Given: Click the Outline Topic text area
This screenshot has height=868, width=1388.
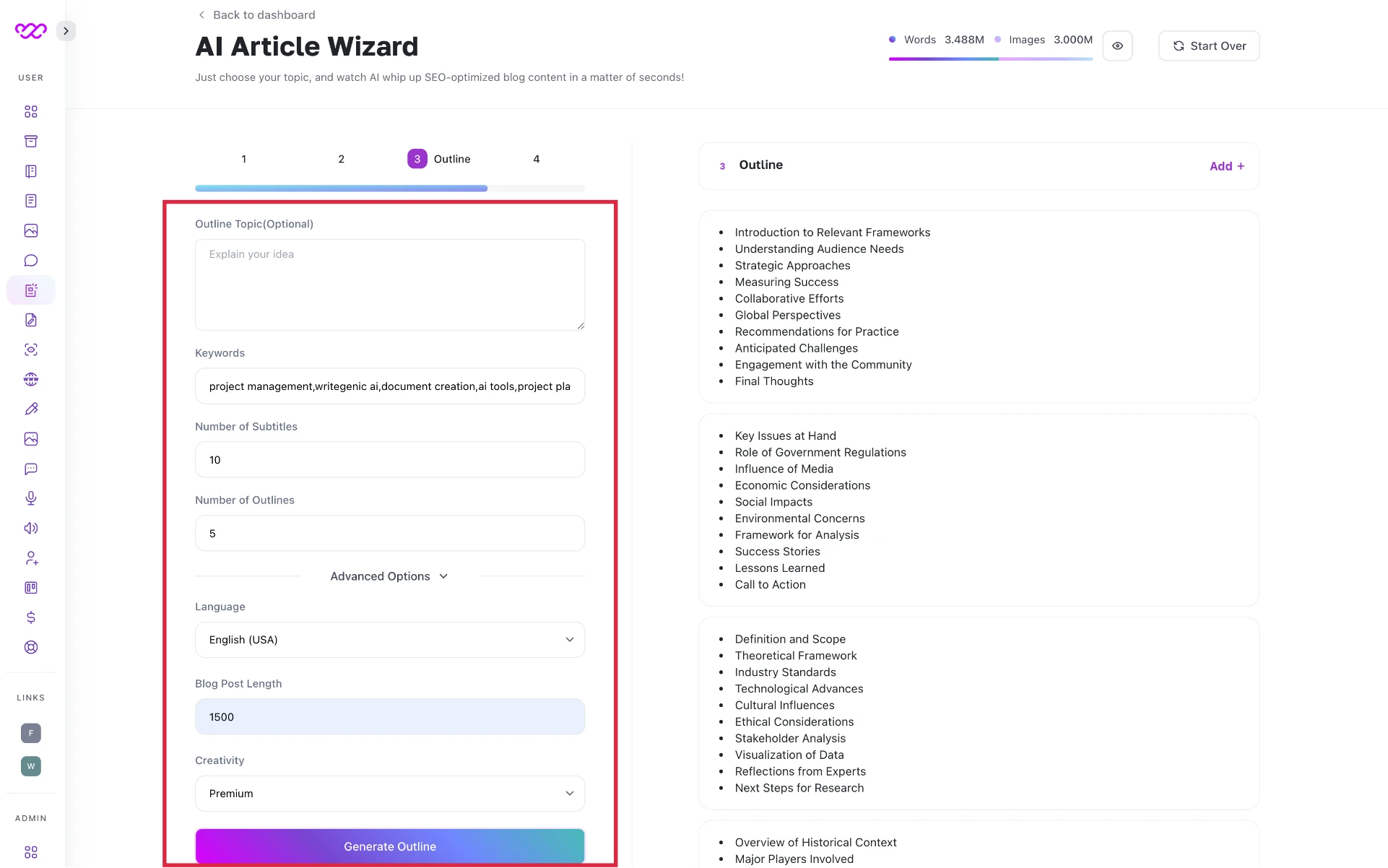Looking at the screenshot, I should (390, 285).
